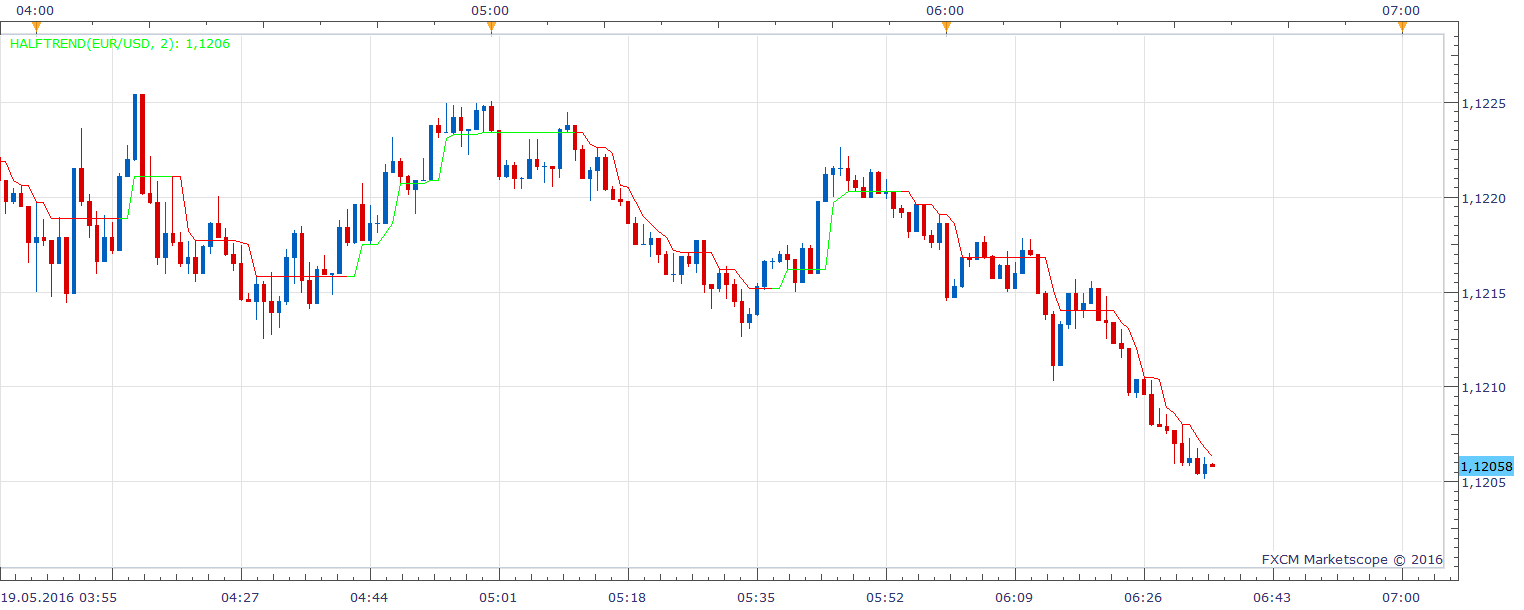Viewport: 1524px width, 610px height.
Task: Click the current price tag 1,12058
Action: pos(1486,466)
